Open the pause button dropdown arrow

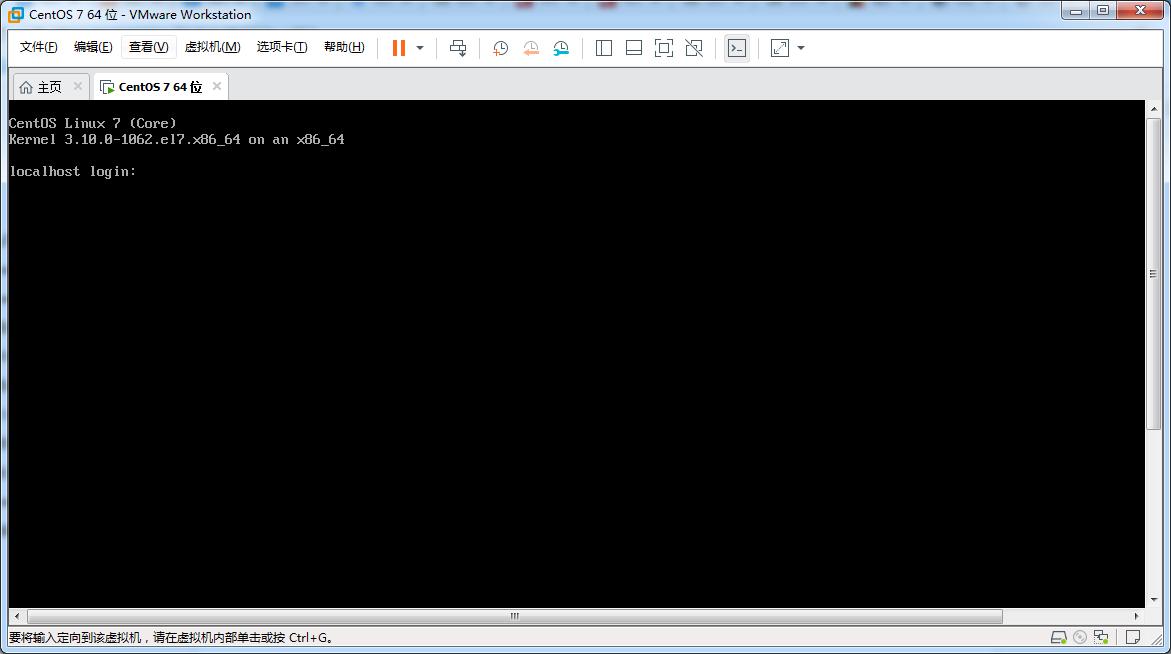419,47
